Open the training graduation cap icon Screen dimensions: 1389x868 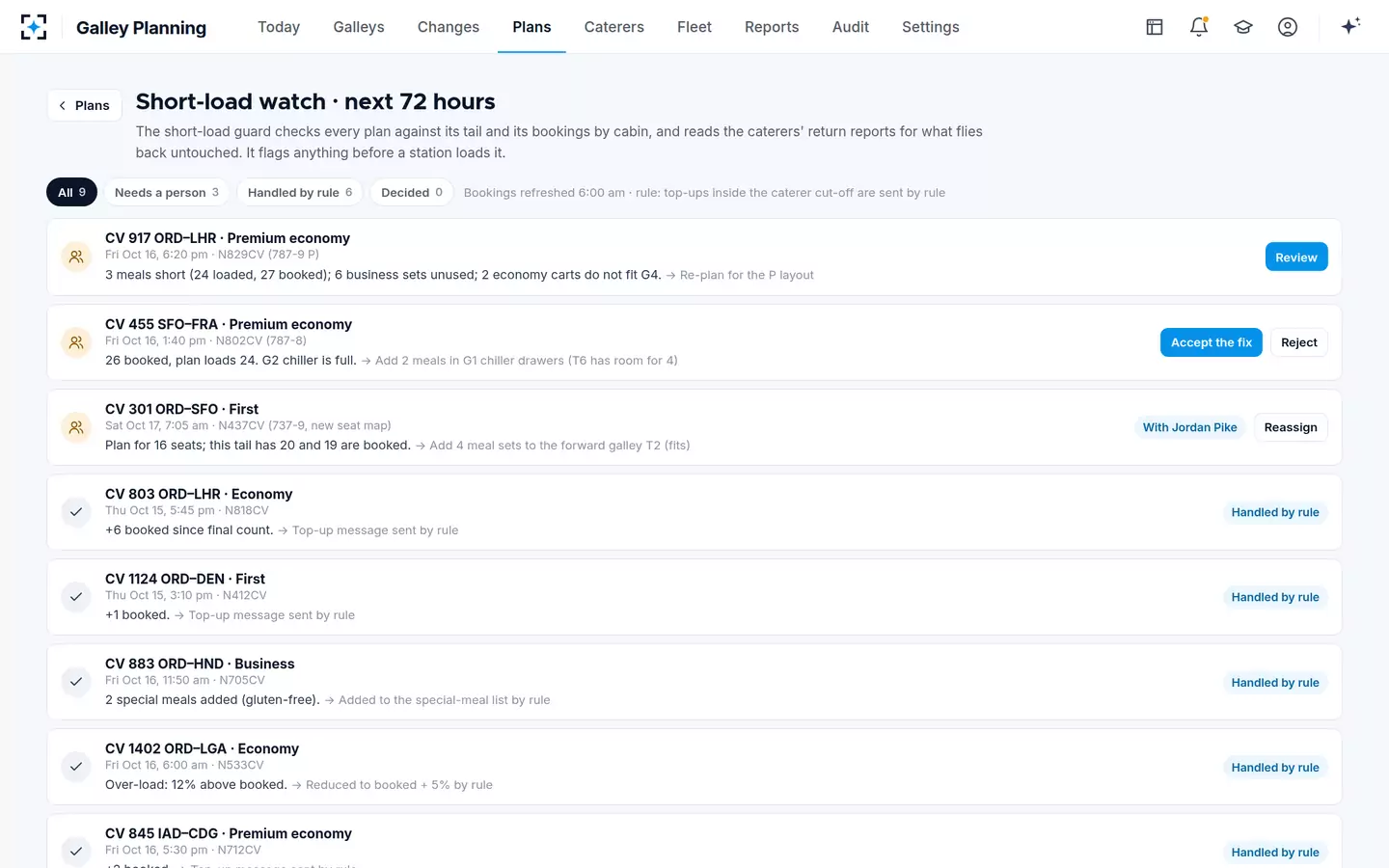(x=1243, y=27)
